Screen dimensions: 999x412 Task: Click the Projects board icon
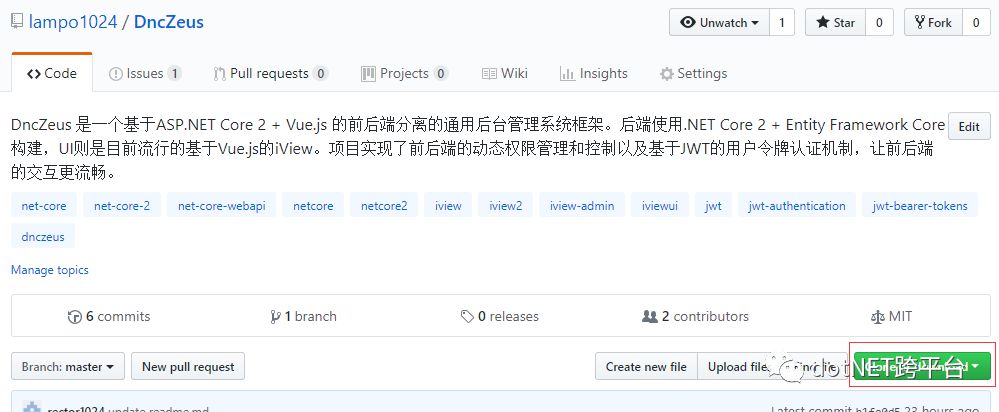(x=368, y=74)
